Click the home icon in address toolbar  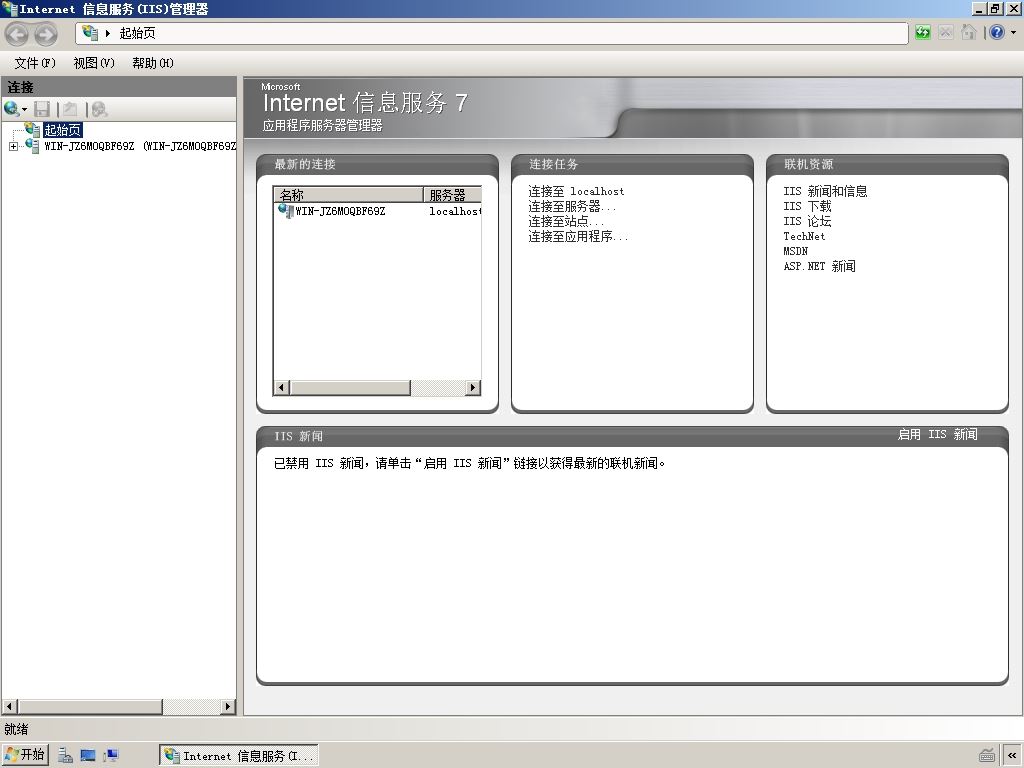pyautogui.click(x=968, y=32)
